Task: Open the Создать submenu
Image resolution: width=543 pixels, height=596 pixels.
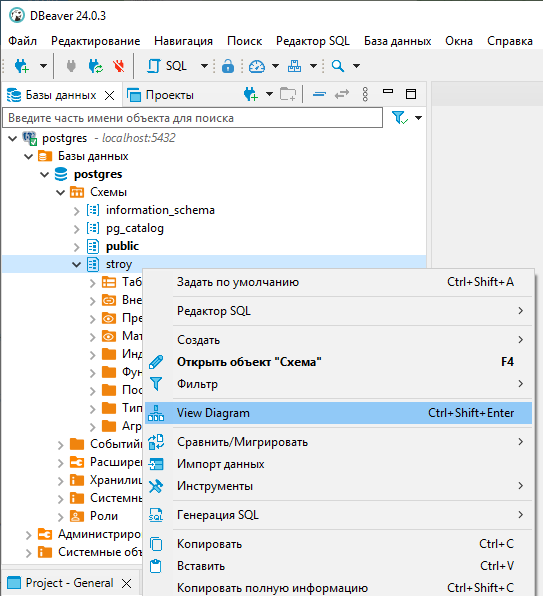Action: (338, 340)
